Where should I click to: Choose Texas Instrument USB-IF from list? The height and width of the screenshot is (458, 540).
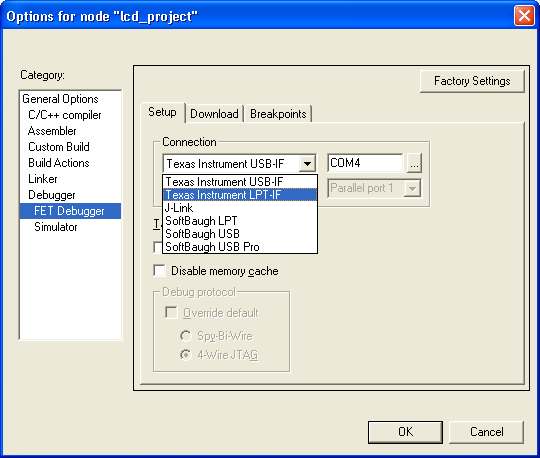tap(240, 182)
